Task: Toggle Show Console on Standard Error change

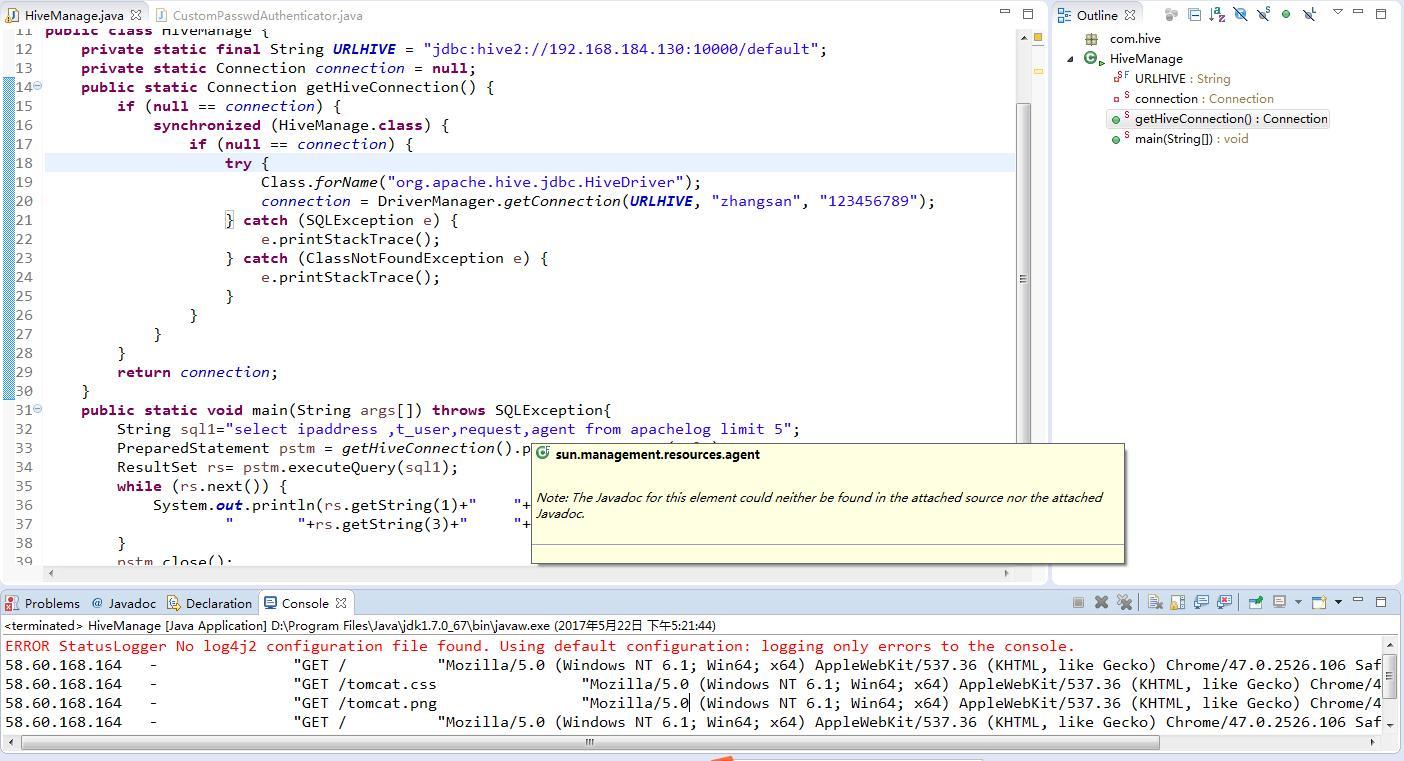Action: (x=1223, y=602)
